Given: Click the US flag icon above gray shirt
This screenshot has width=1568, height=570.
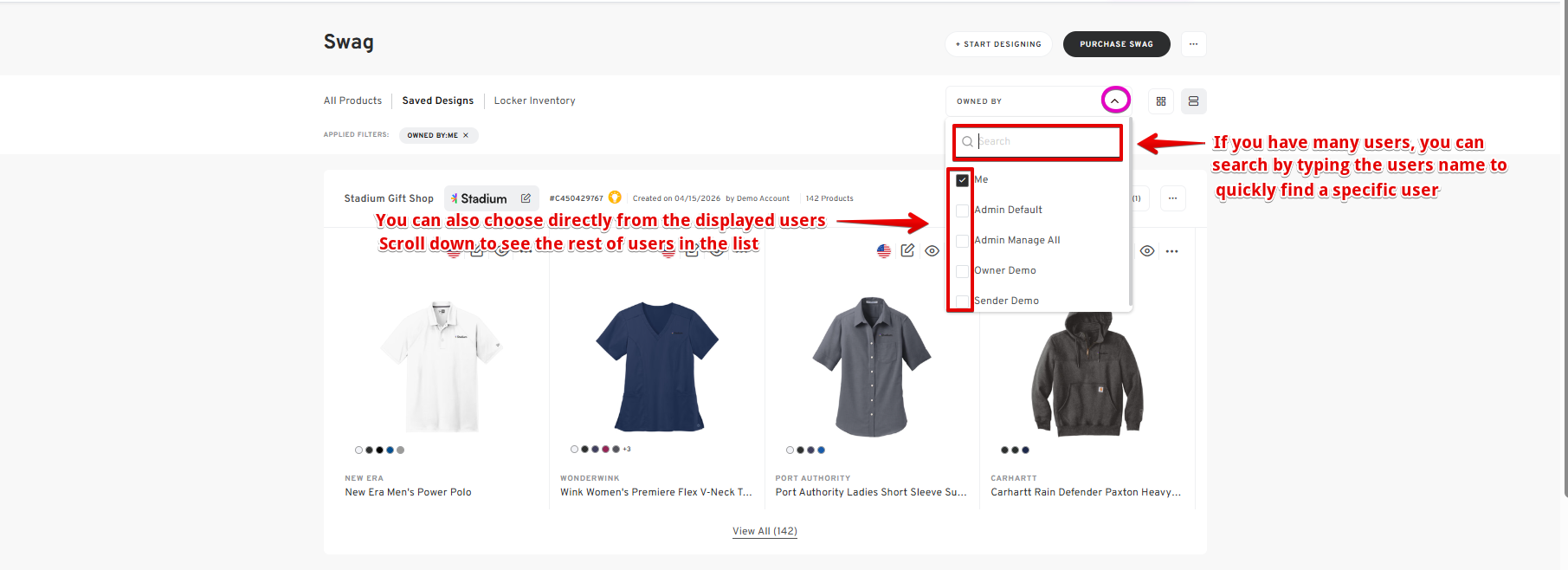Looking at the screenshot, I should (883, 251).
